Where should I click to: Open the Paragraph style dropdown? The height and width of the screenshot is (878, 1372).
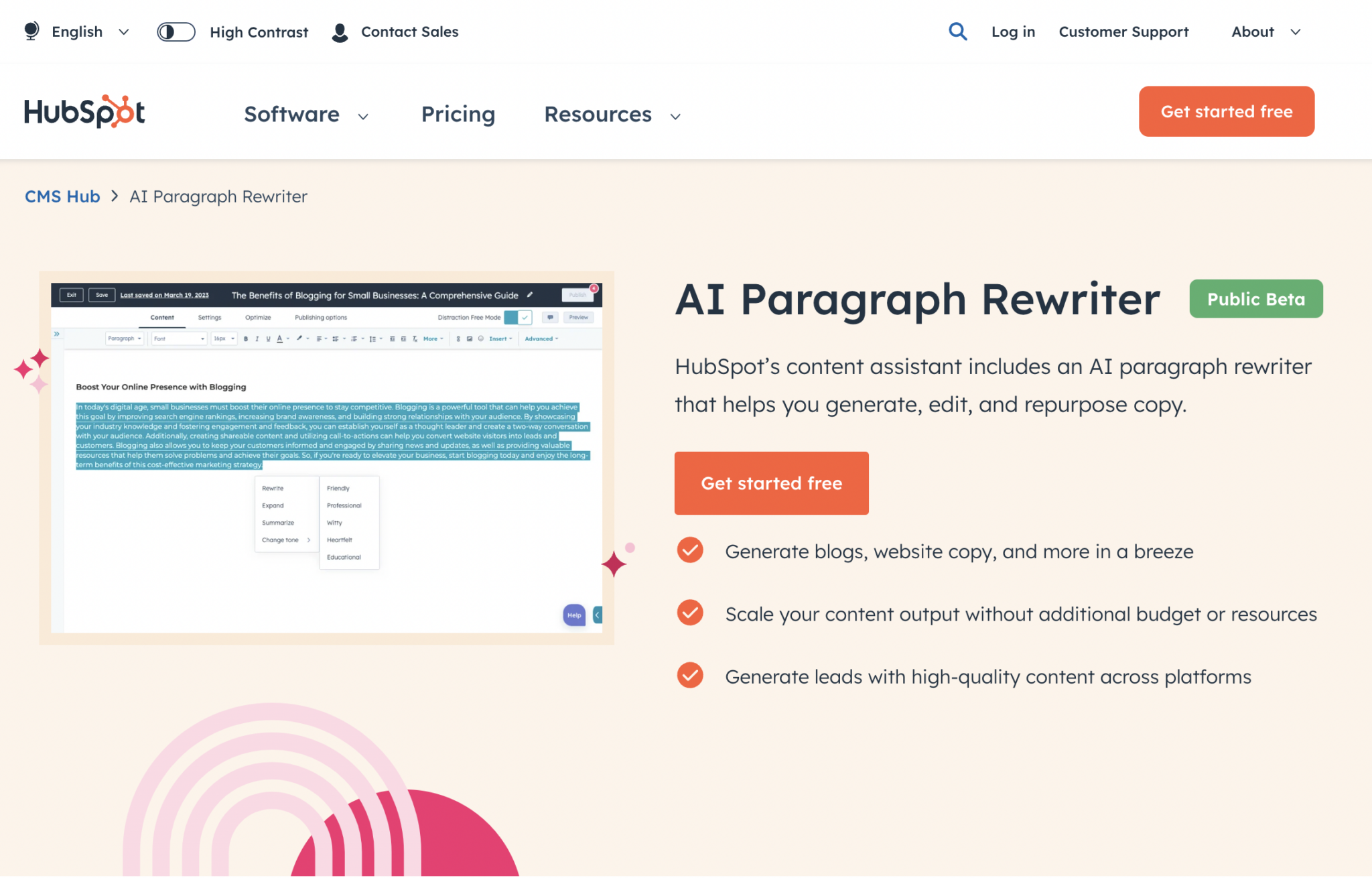pyautogui.click(x=125, y=338)
